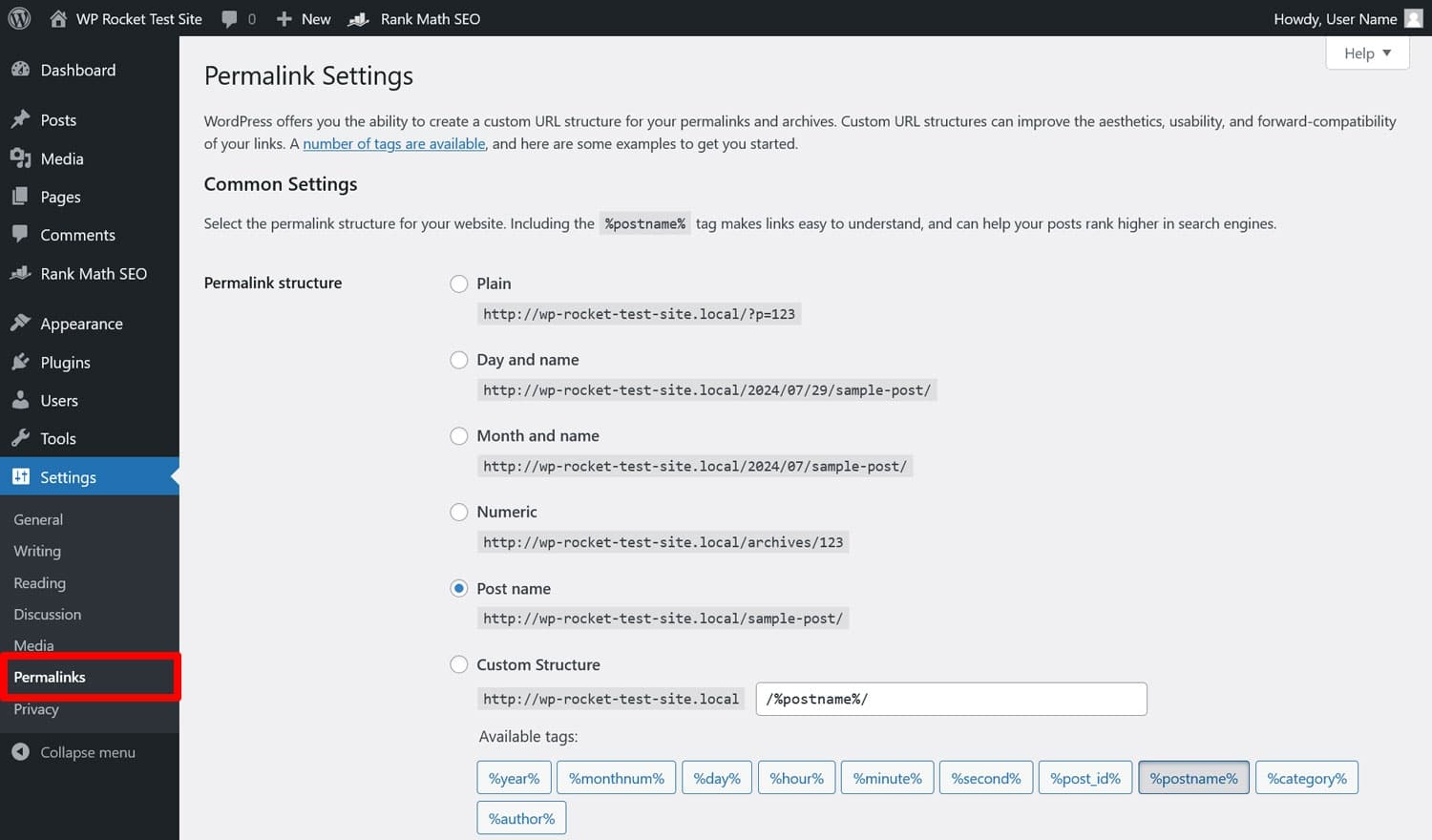1432x840 pixels.
Task: Expand the Help dropdown panel
Action: point(1367,52)
